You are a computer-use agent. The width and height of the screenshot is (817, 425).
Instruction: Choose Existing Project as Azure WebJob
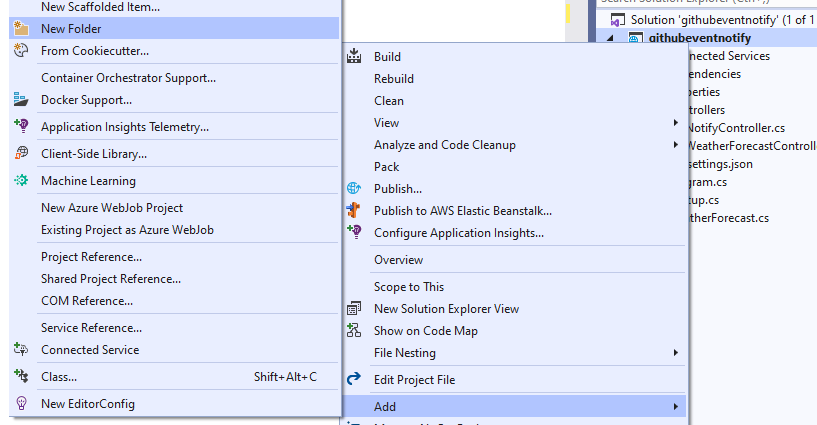174,230
